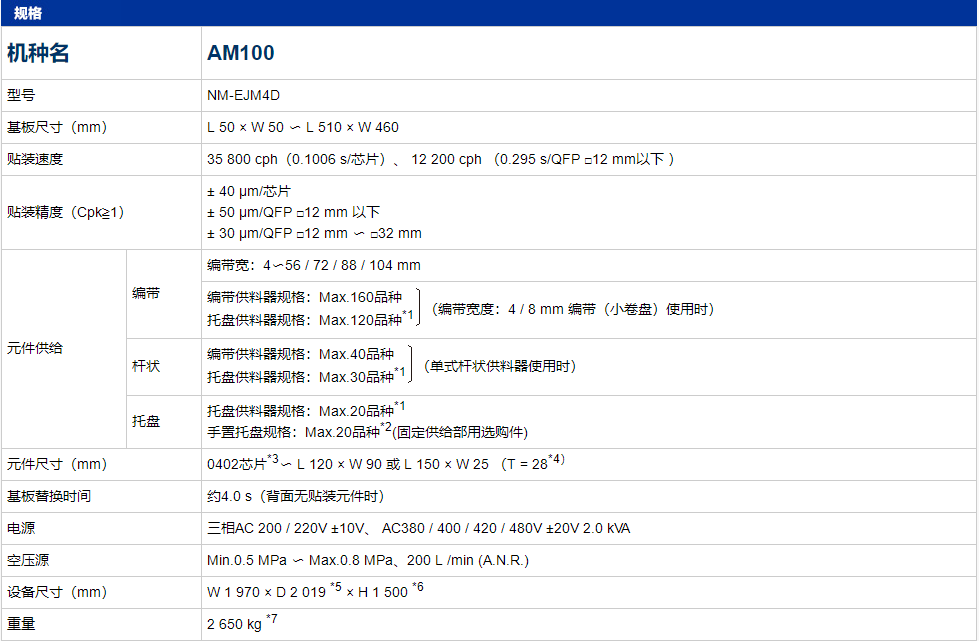Click the 编带宽度：4 / 8 mm note
Viewport: 979px width, 641px height.
tap(573, 309)
